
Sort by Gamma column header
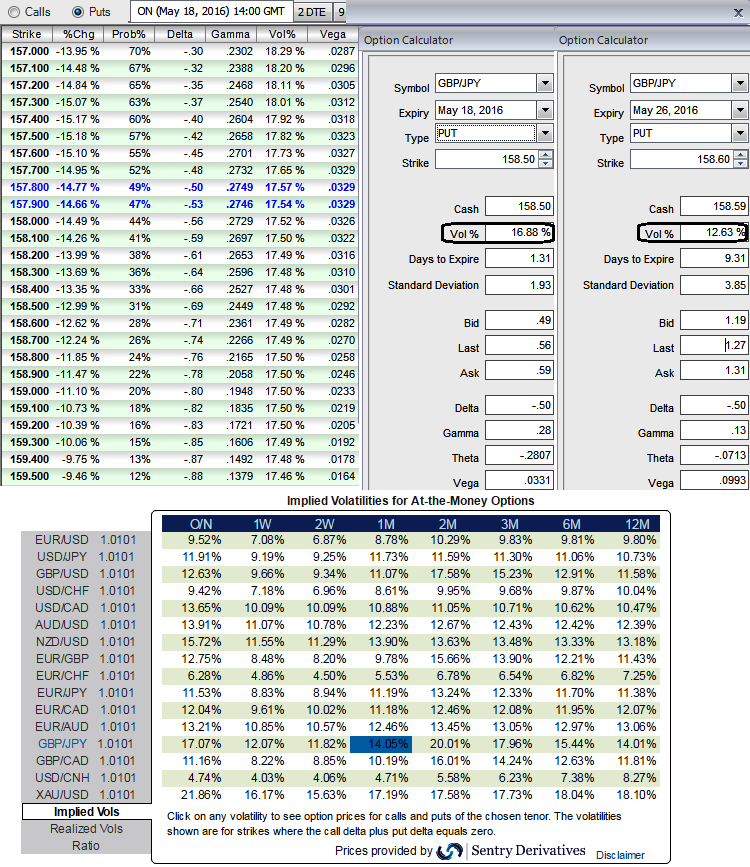(x=231, y=34)
